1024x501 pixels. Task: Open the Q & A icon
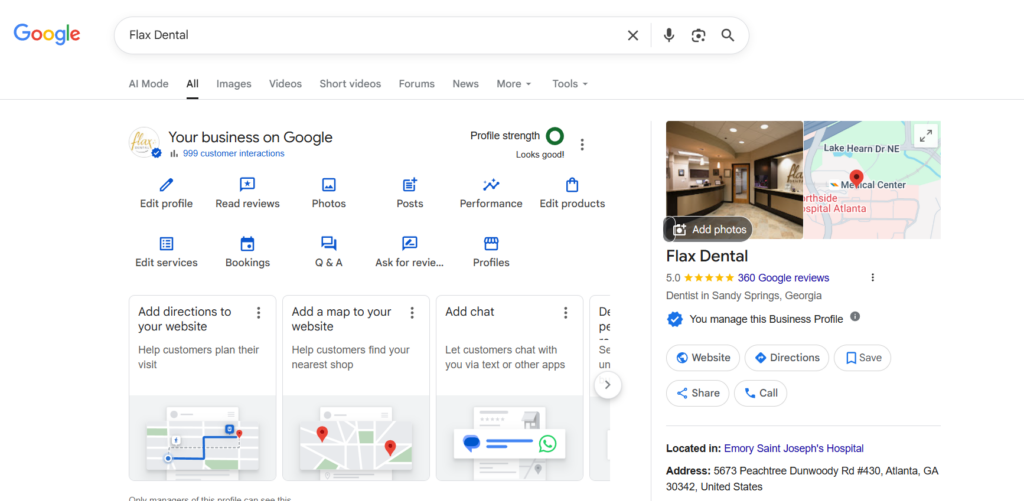click(328, 244)
